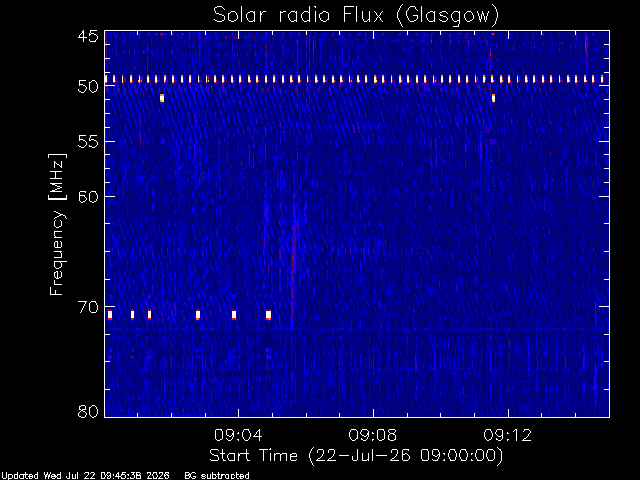Click the Start Time axis title
The width and height of the screenshot is (640, 480).
click(x=356, y=456)
